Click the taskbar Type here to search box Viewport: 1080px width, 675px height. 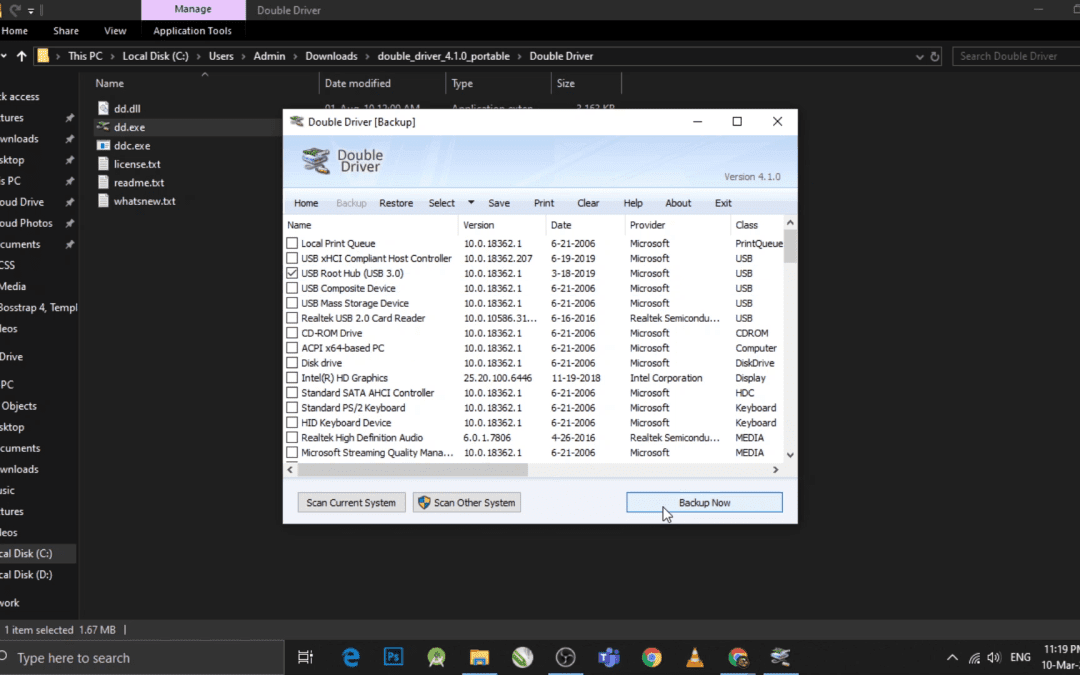click(141, 658)
